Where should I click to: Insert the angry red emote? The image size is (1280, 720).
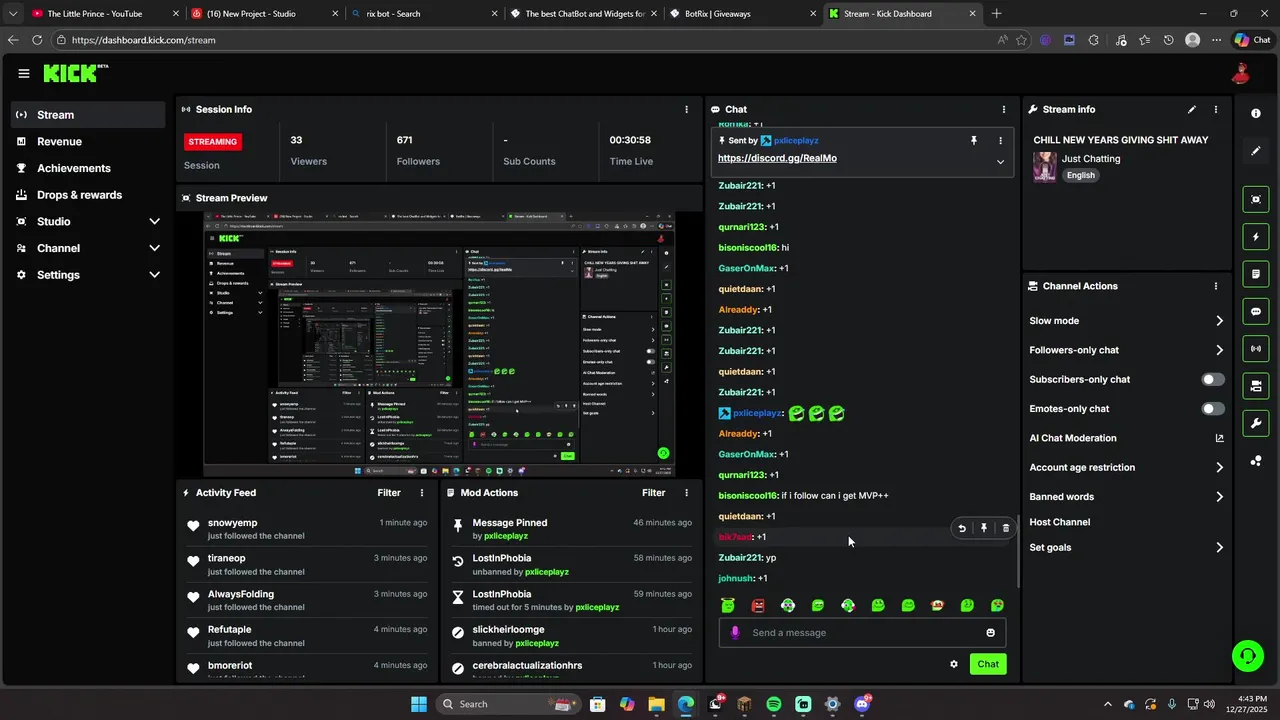(x=758, y=605)
